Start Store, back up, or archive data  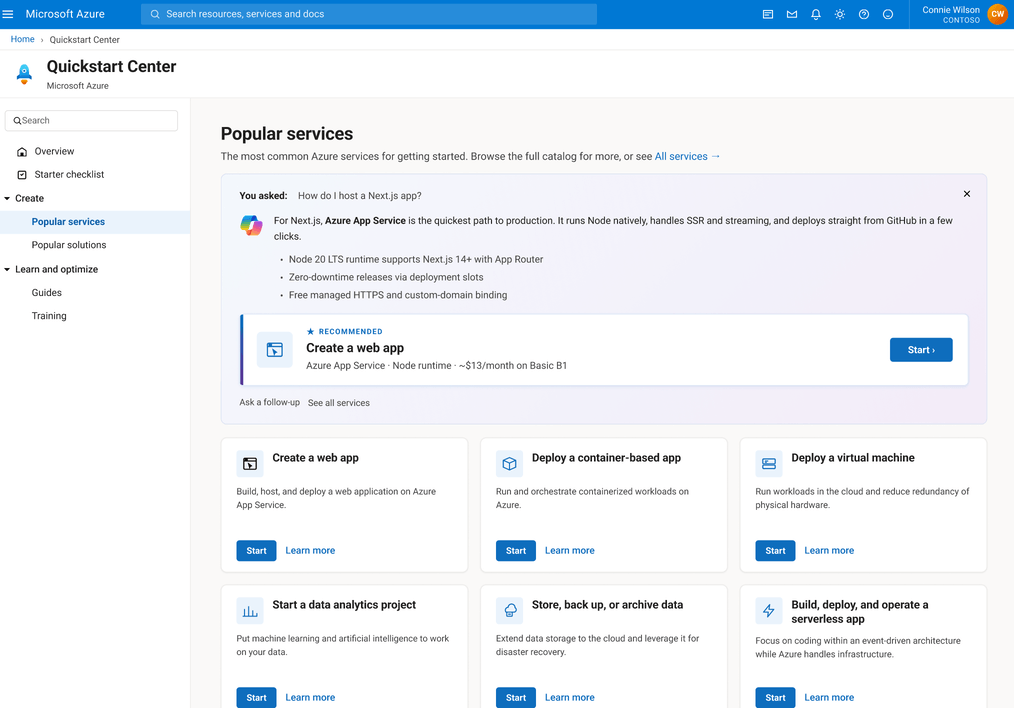pos(515,698)
